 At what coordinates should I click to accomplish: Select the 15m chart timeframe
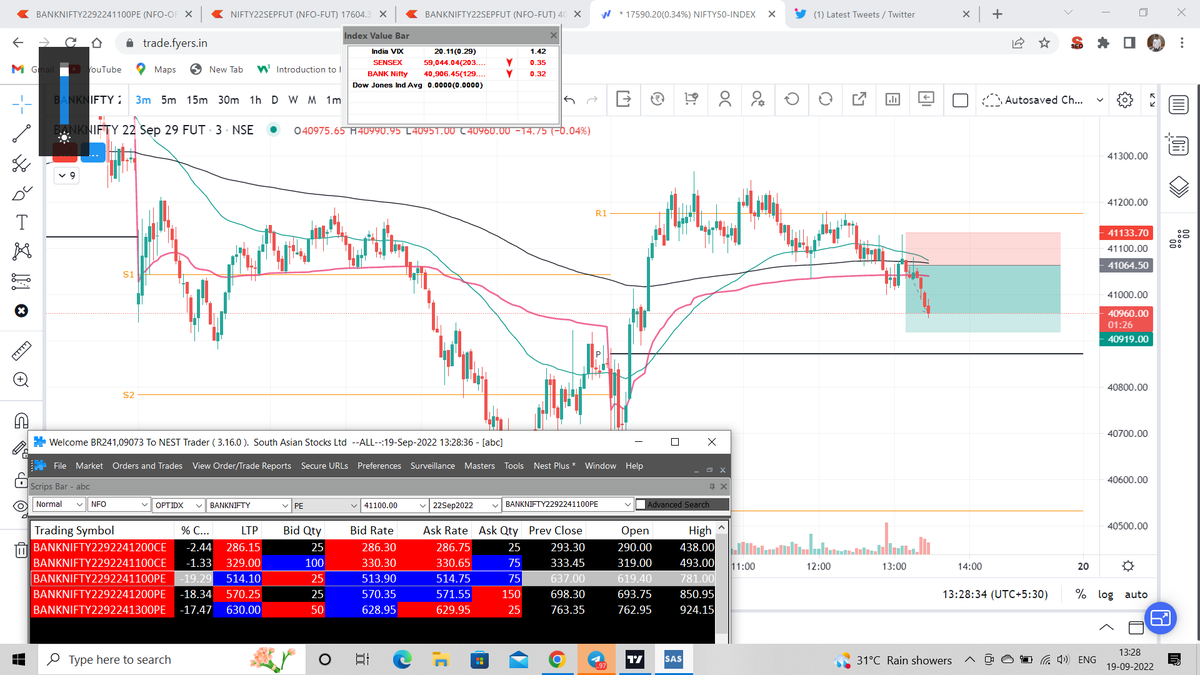197,100
